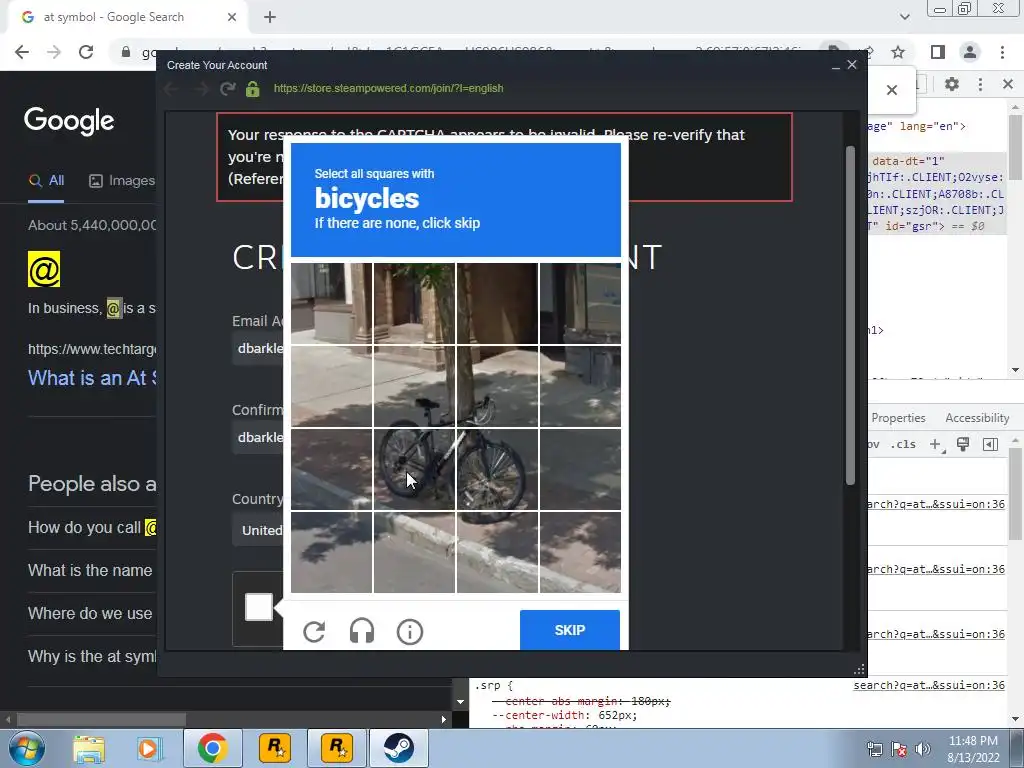Open Windows Media Player from the taskbar
The height and width of the screenshot is (768, 1024).
[x=148, y=748]
